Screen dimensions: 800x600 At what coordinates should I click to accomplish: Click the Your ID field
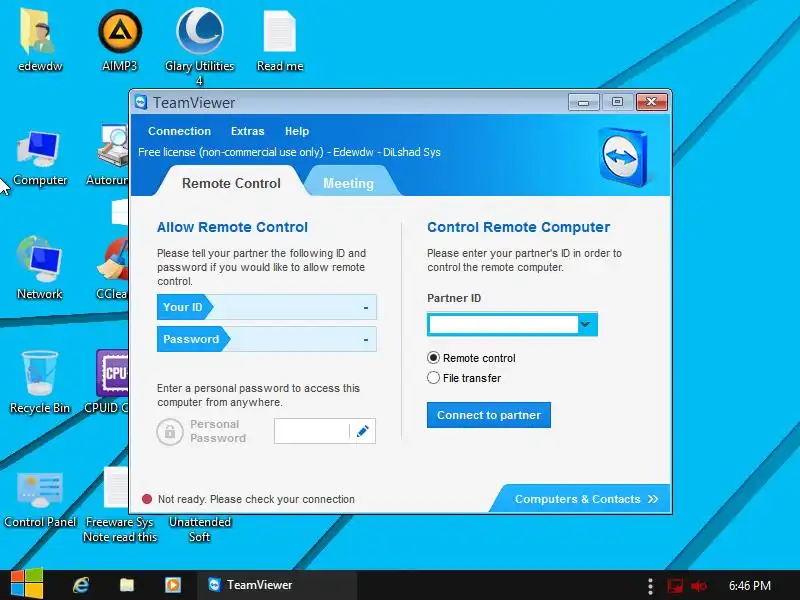[266, 307]
